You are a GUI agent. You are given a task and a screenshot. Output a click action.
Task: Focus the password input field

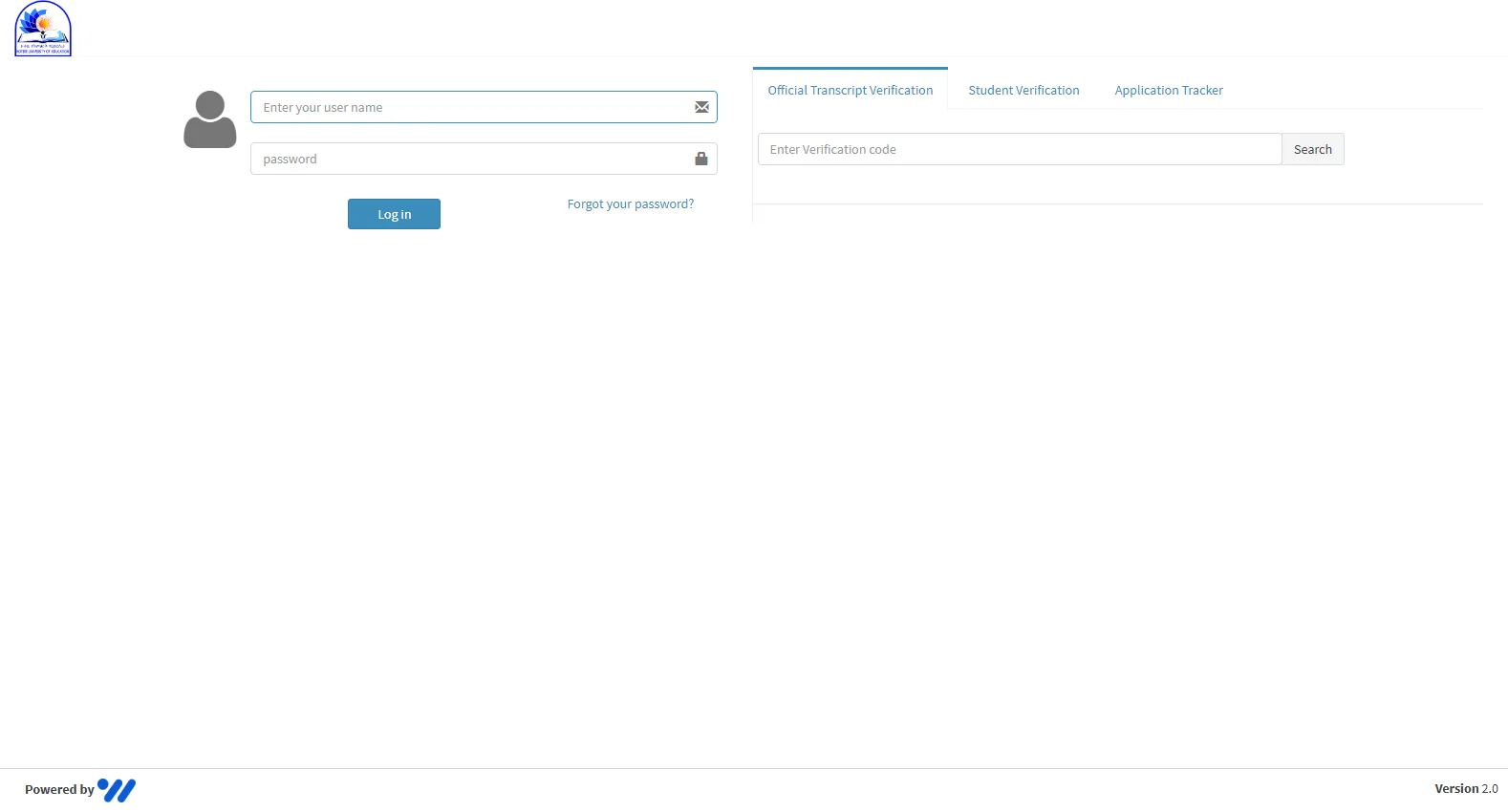[484, 159]
